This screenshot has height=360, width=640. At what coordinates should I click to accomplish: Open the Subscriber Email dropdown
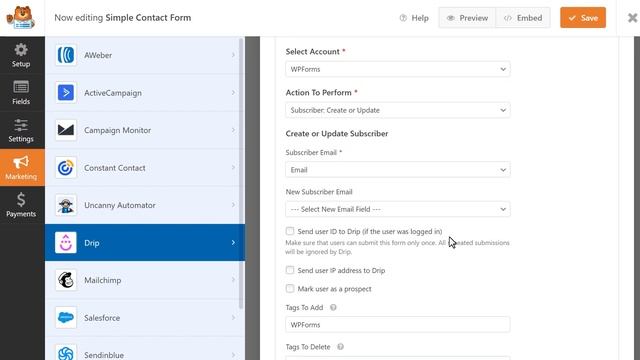[398, 170]
